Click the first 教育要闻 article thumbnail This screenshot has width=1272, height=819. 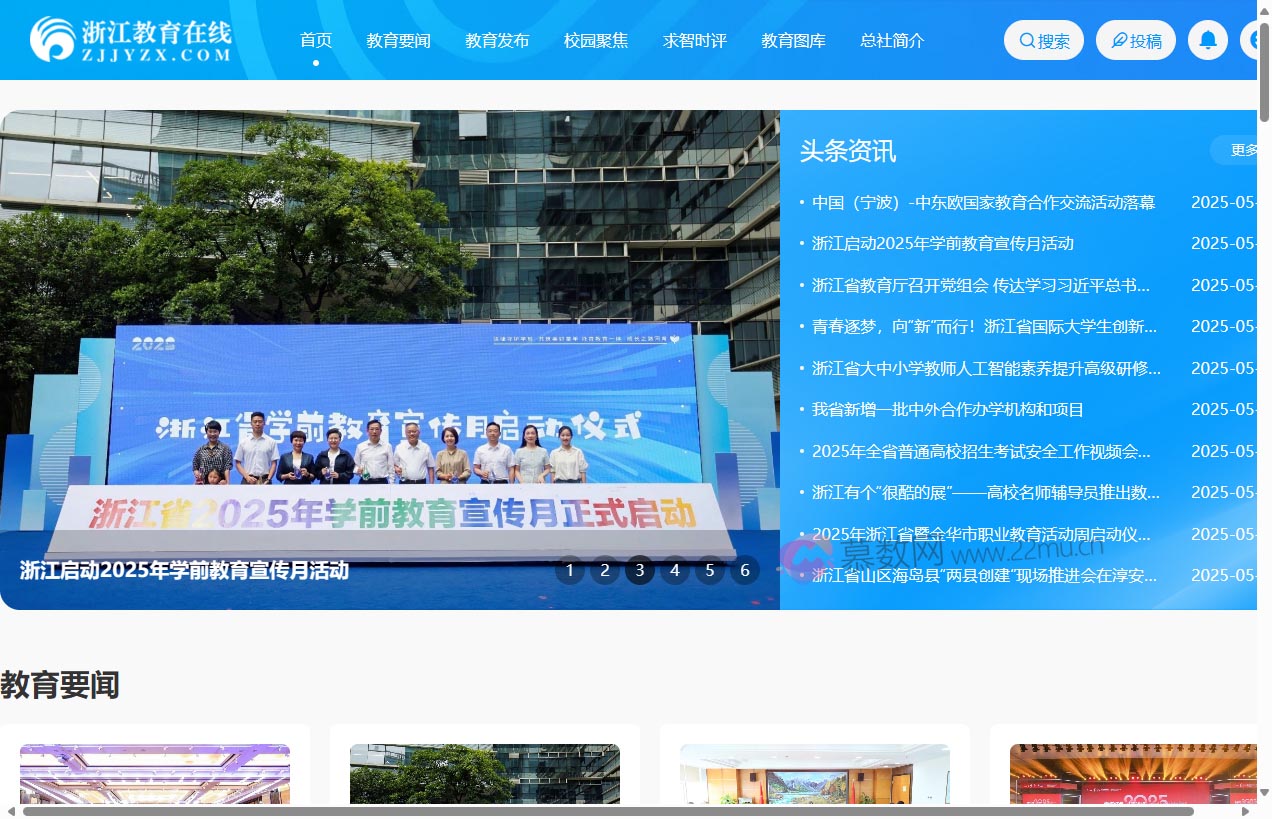point(155,775)
